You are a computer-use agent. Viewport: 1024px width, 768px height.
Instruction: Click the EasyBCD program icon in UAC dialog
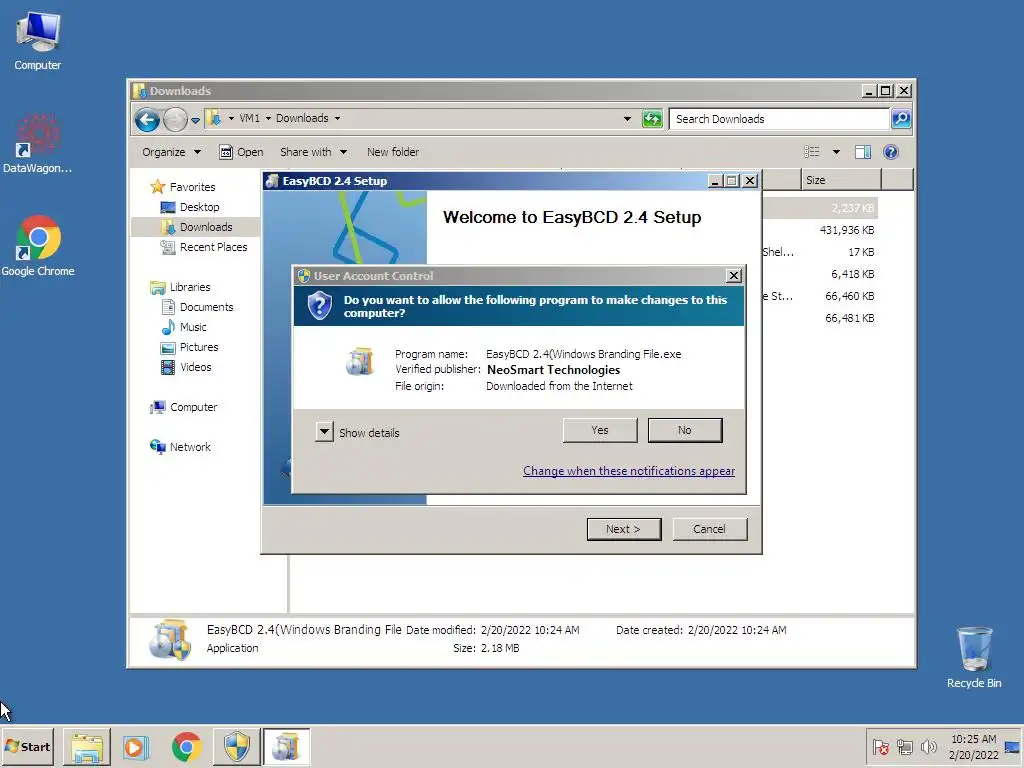tap(360, 362)
